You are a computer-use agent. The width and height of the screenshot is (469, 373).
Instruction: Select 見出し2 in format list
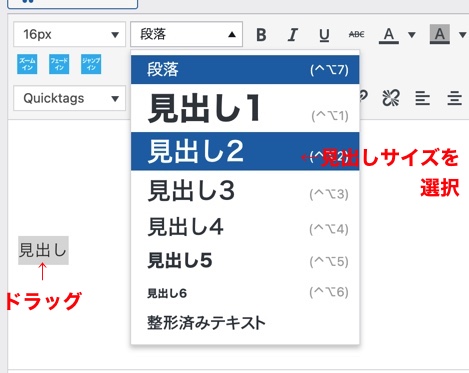245,151
